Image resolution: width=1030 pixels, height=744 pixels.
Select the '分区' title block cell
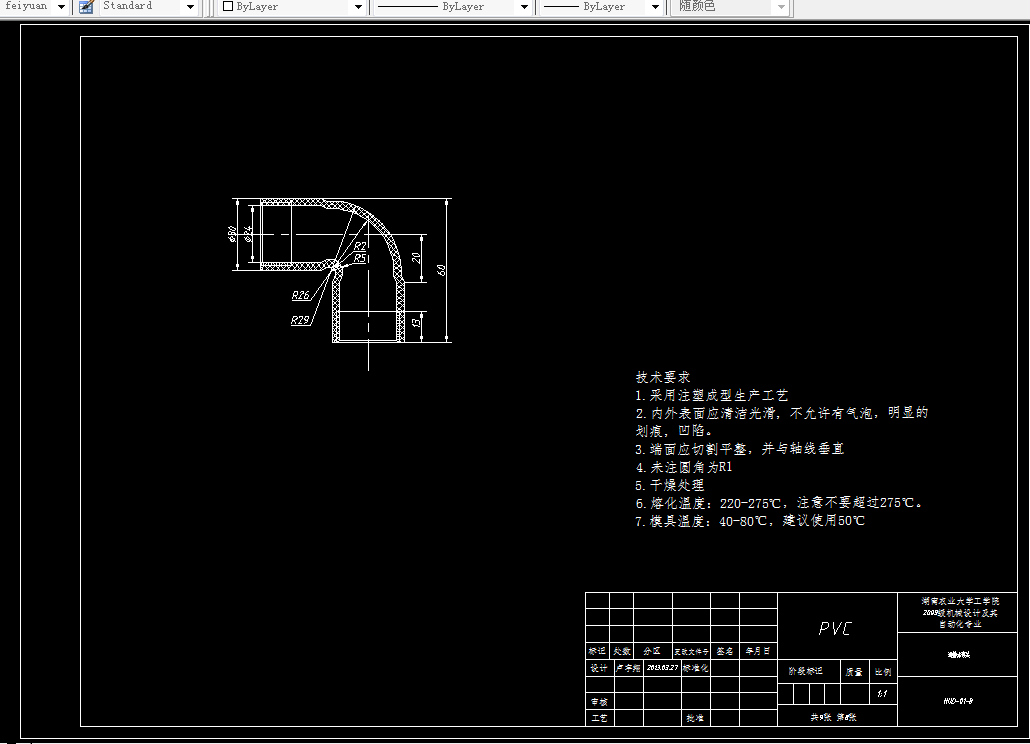tap(652, 651)
